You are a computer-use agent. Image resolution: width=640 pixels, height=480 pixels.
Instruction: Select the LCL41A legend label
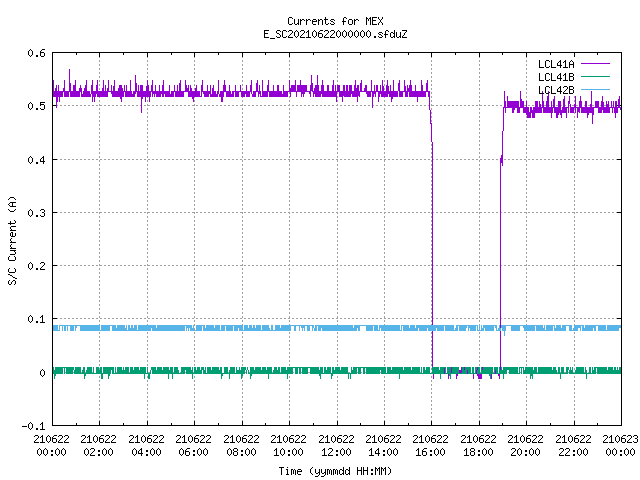tap(556, 64)
